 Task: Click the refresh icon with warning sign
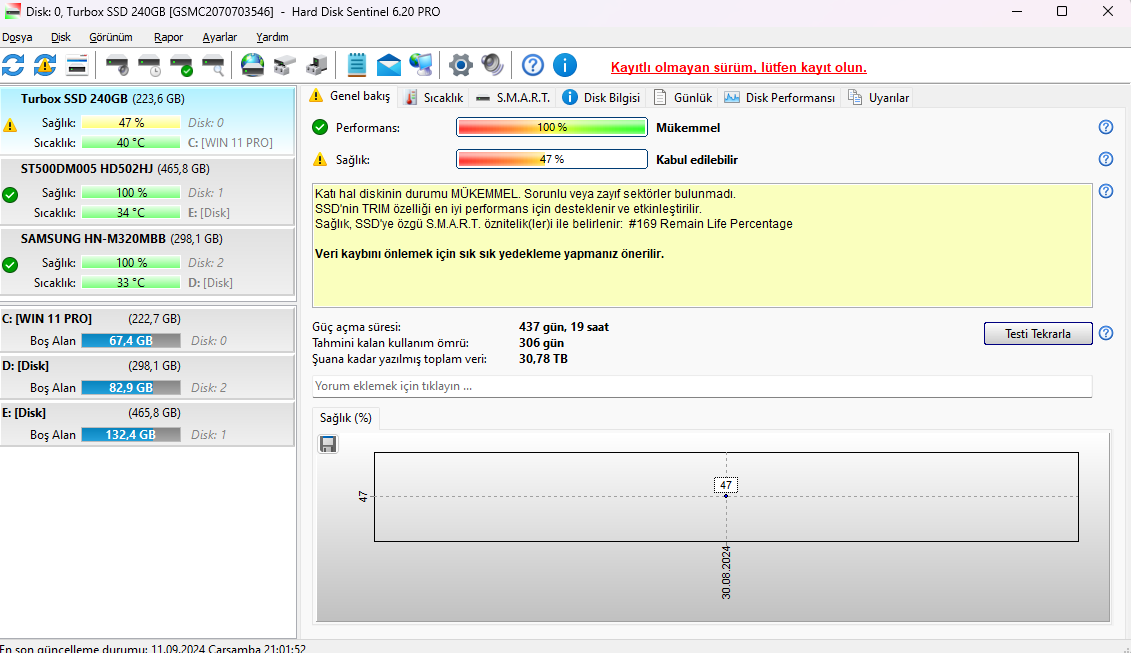pyautogui.click(x=45, y=65)
